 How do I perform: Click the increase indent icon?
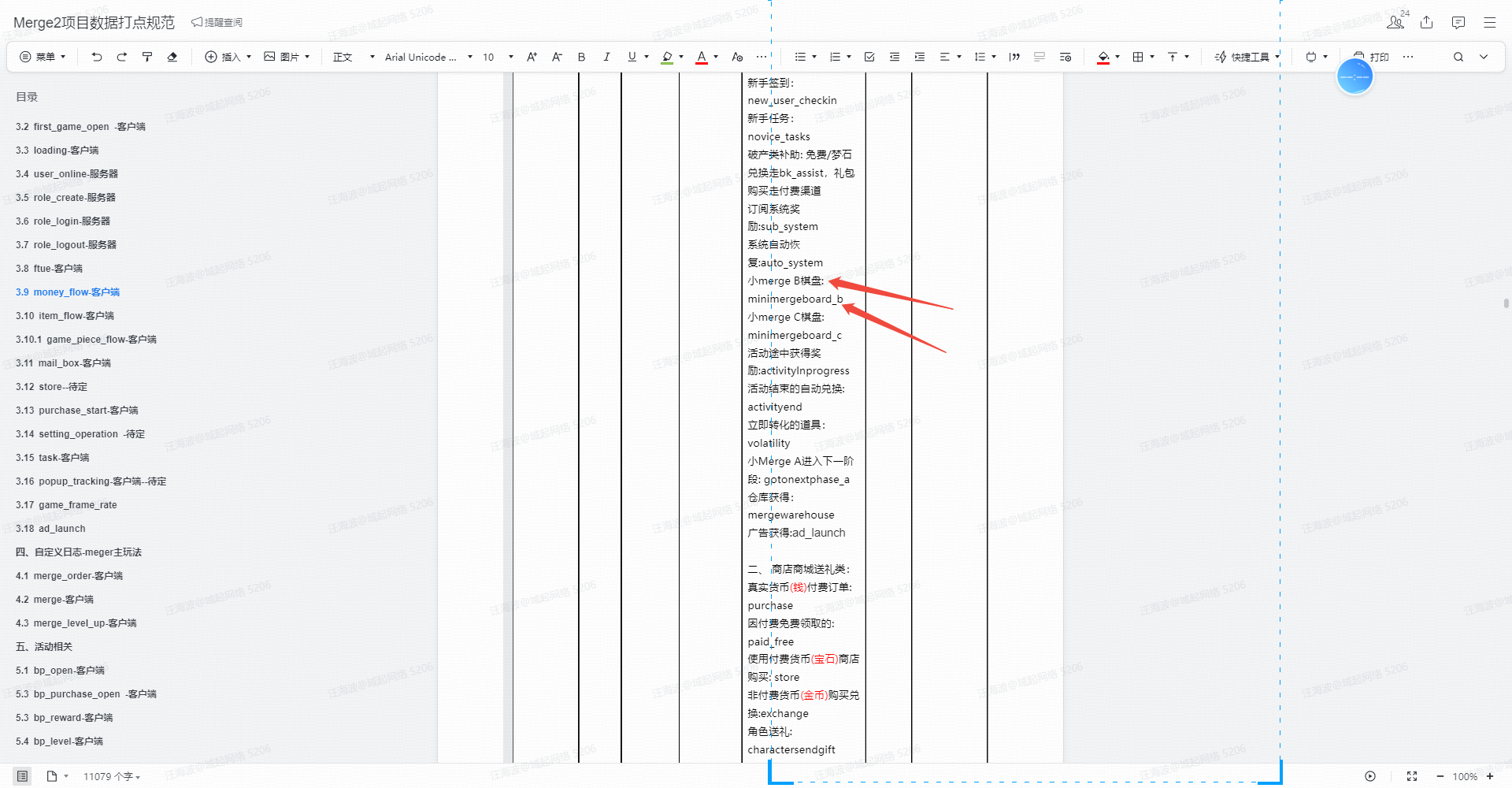click(x=920, y=57)
